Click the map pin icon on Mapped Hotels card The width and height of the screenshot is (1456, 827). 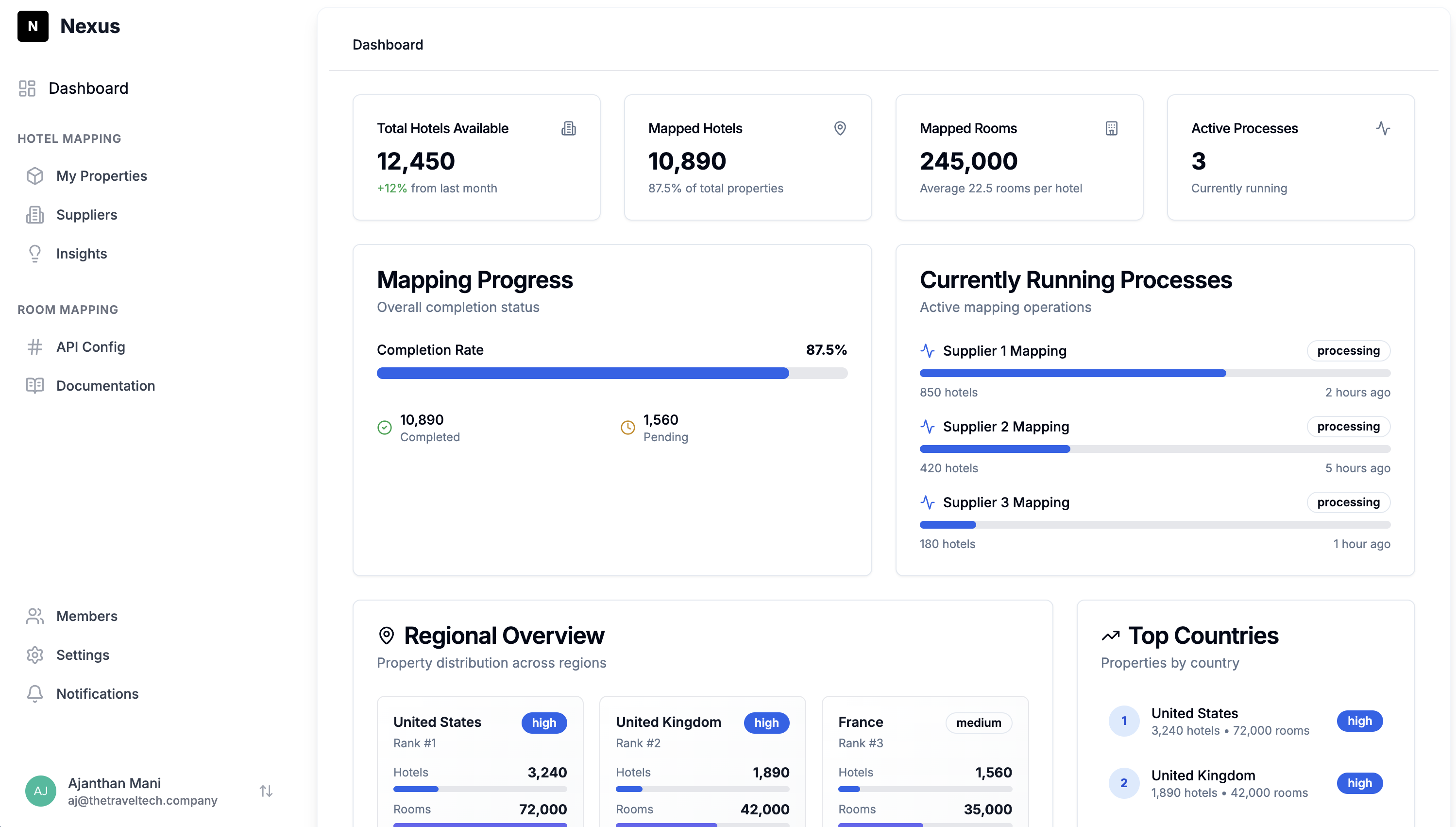(x=840, y=128)
